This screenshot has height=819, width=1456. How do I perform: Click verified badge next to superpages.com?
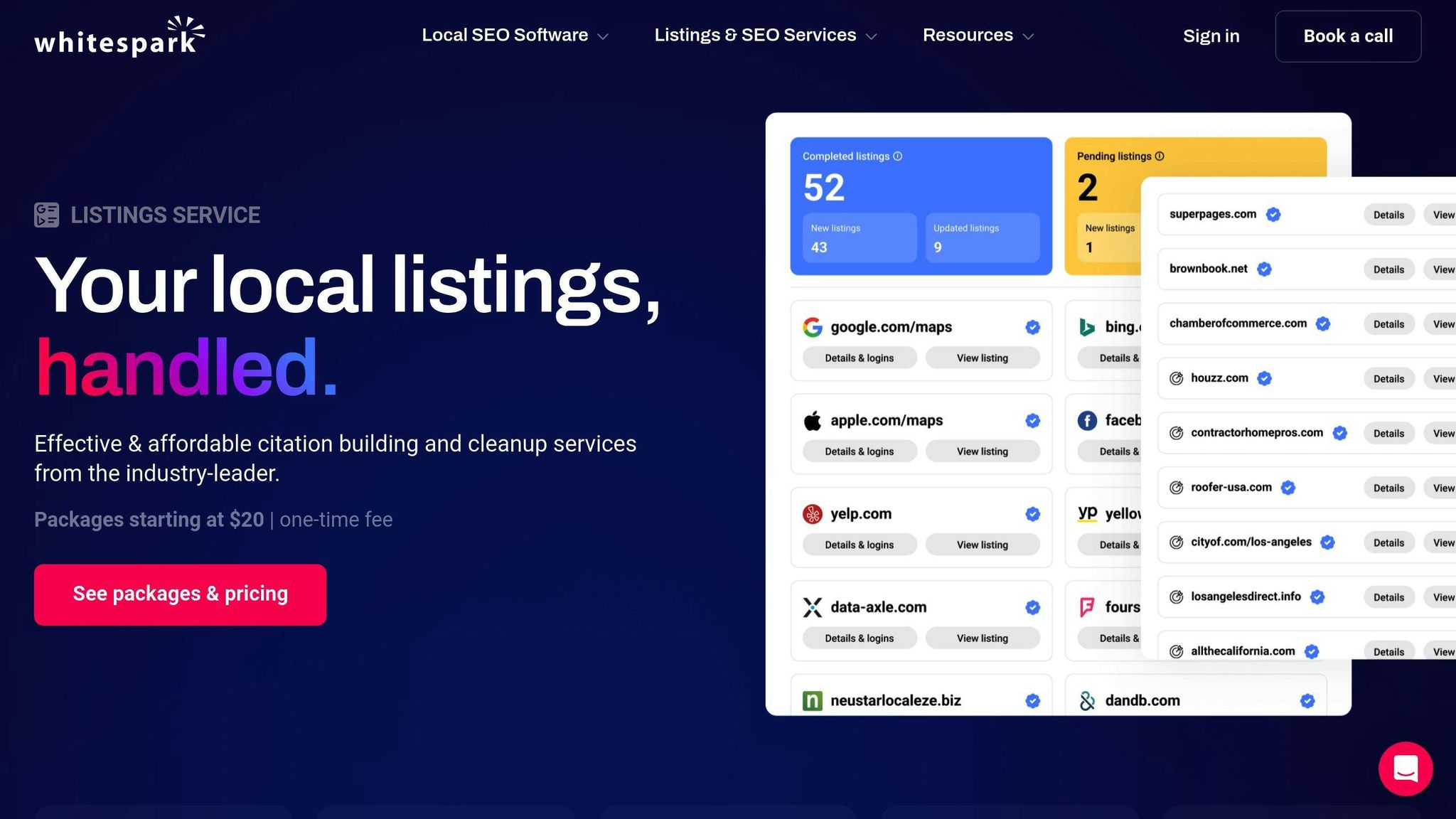point(1273,215)
